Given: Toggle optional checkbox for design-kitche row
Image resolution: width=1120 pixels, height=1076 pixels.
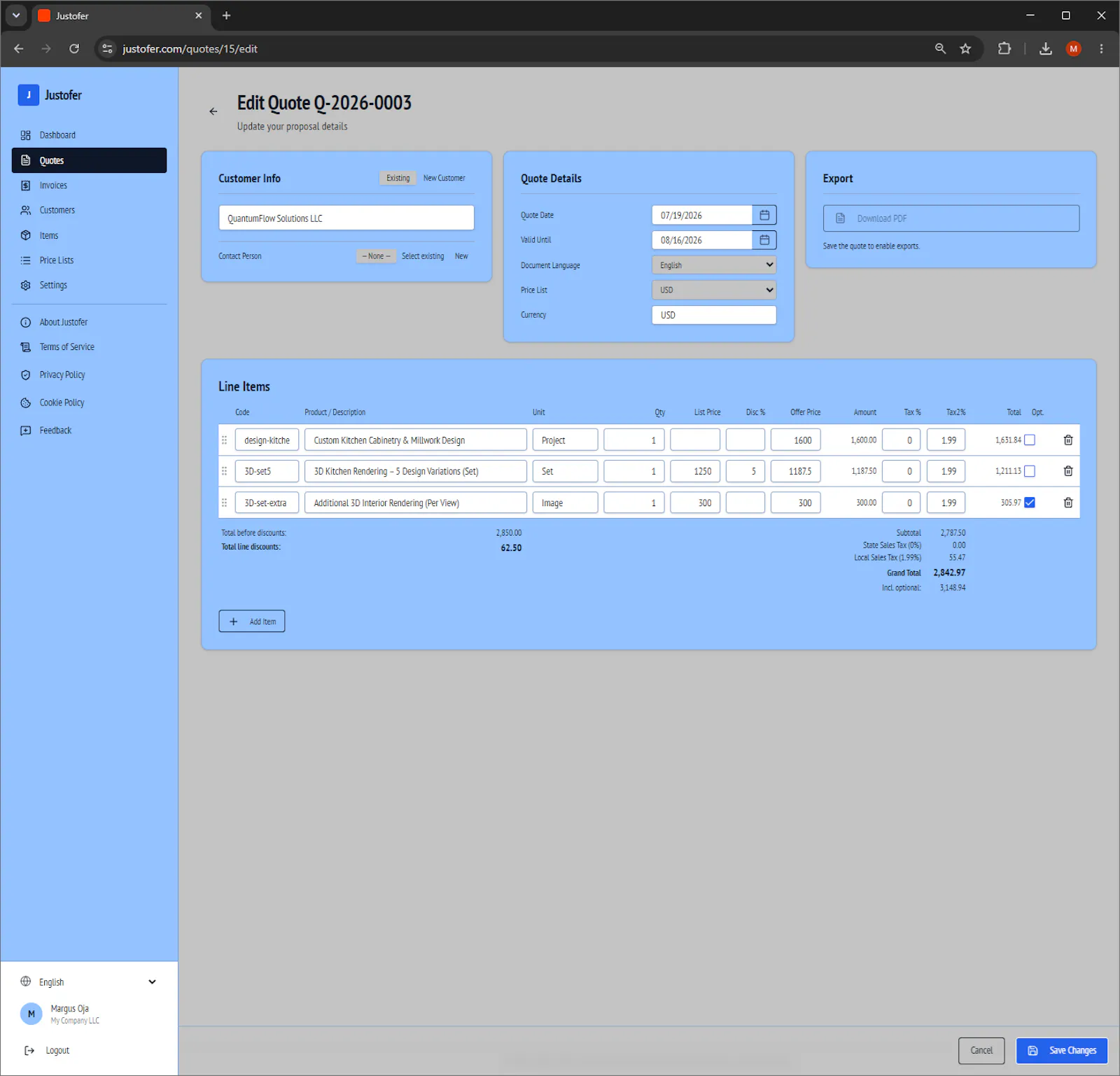Looking at the screenshot, I should click(1030, 440).
